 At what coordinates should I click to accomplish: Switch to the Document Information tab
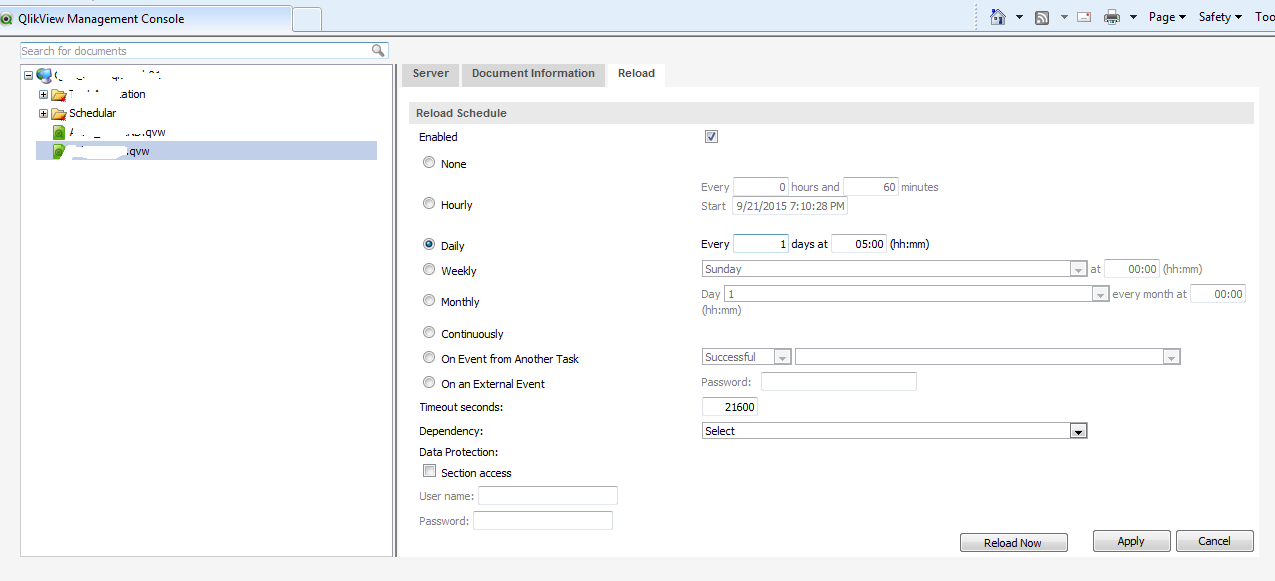(x=533, y=74)
